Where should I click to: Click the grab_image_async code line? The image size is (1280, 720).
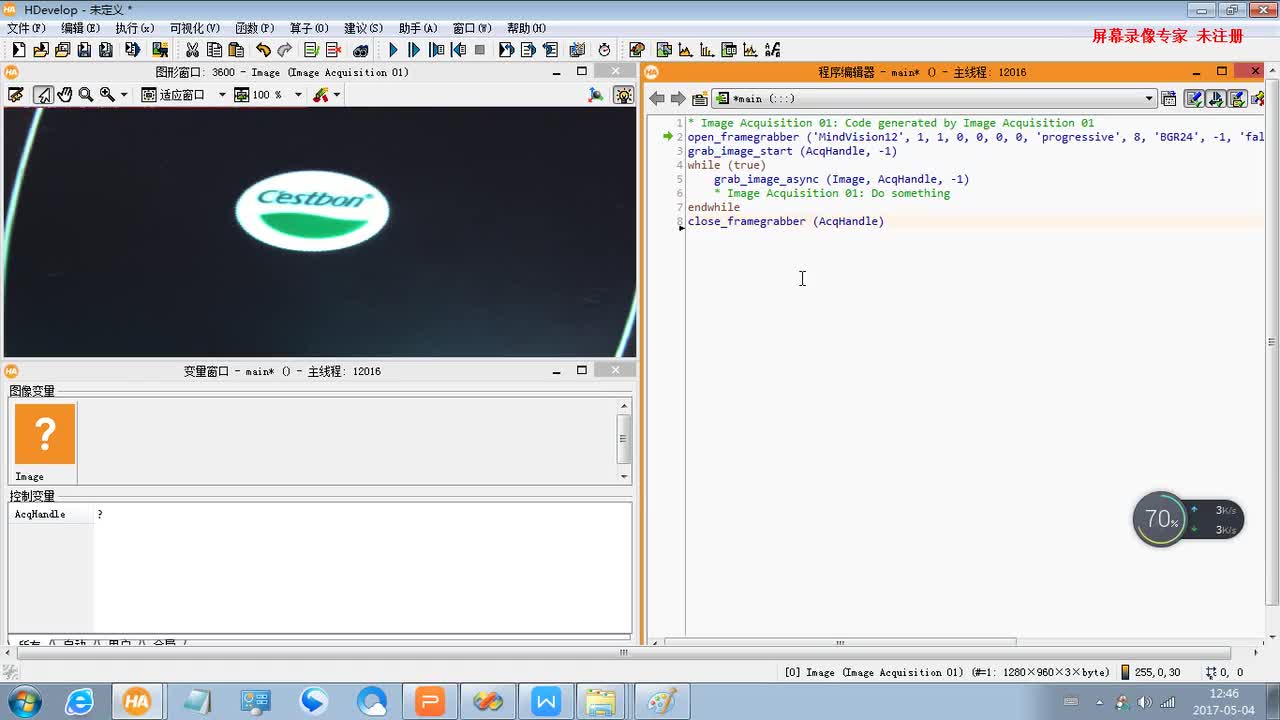coord(841,179)
